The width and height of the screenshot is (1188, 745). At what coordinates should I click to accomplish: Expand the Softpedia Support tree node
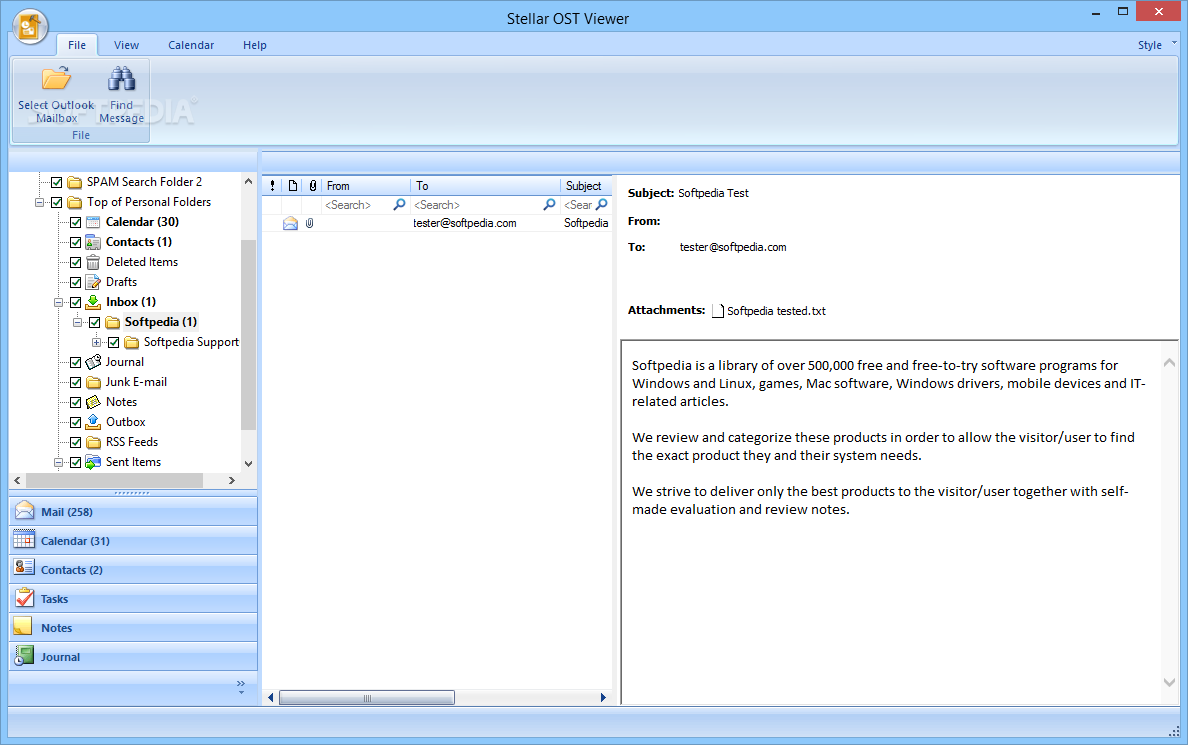[x=96, y=343]
